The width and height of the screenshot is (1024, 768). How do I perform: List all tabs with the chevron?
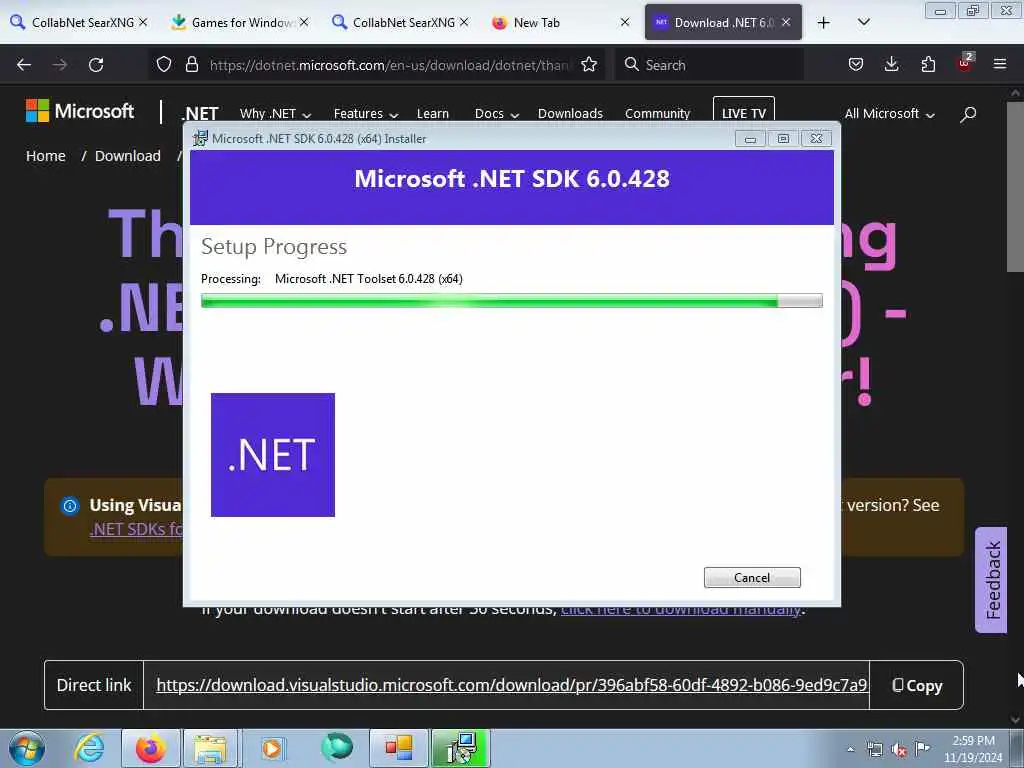(x=863, y=23)
